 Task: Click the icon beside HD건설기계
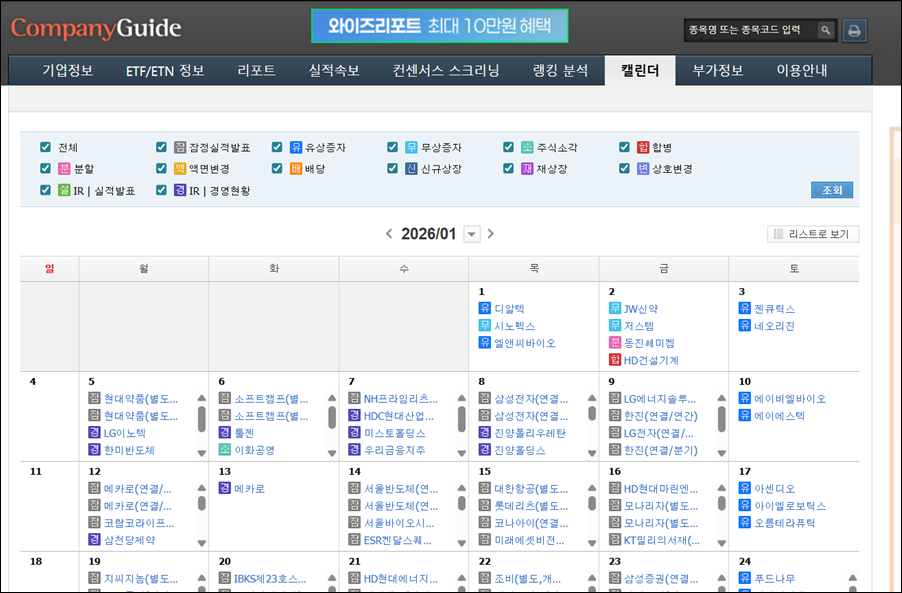(x=615, y=360)
